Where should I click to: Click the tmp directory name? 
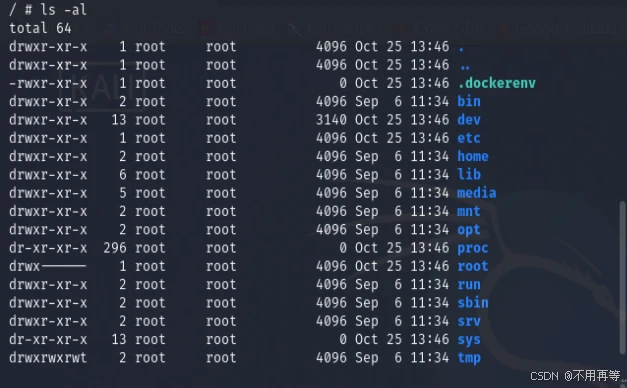469,358
